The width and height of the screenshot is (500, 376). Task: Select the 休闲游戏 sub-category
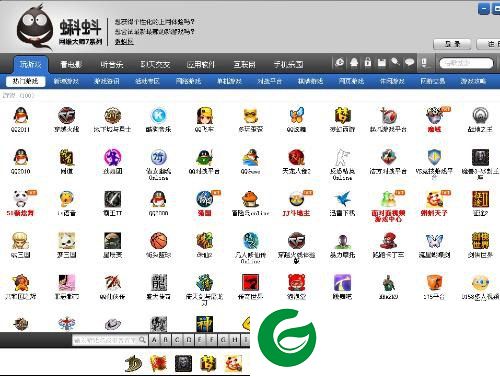[x=392, y=81]
